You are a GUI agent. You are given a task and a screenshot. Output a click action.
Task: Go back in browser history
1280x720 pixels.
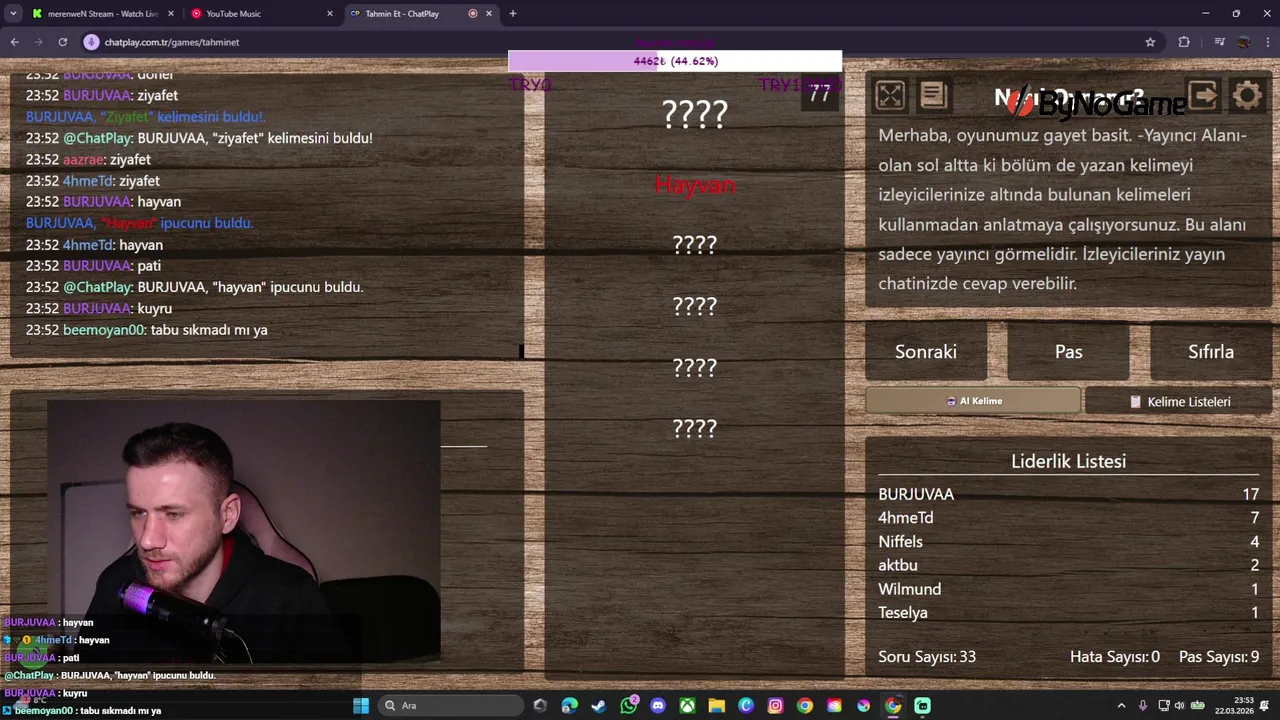pos(15,42)
